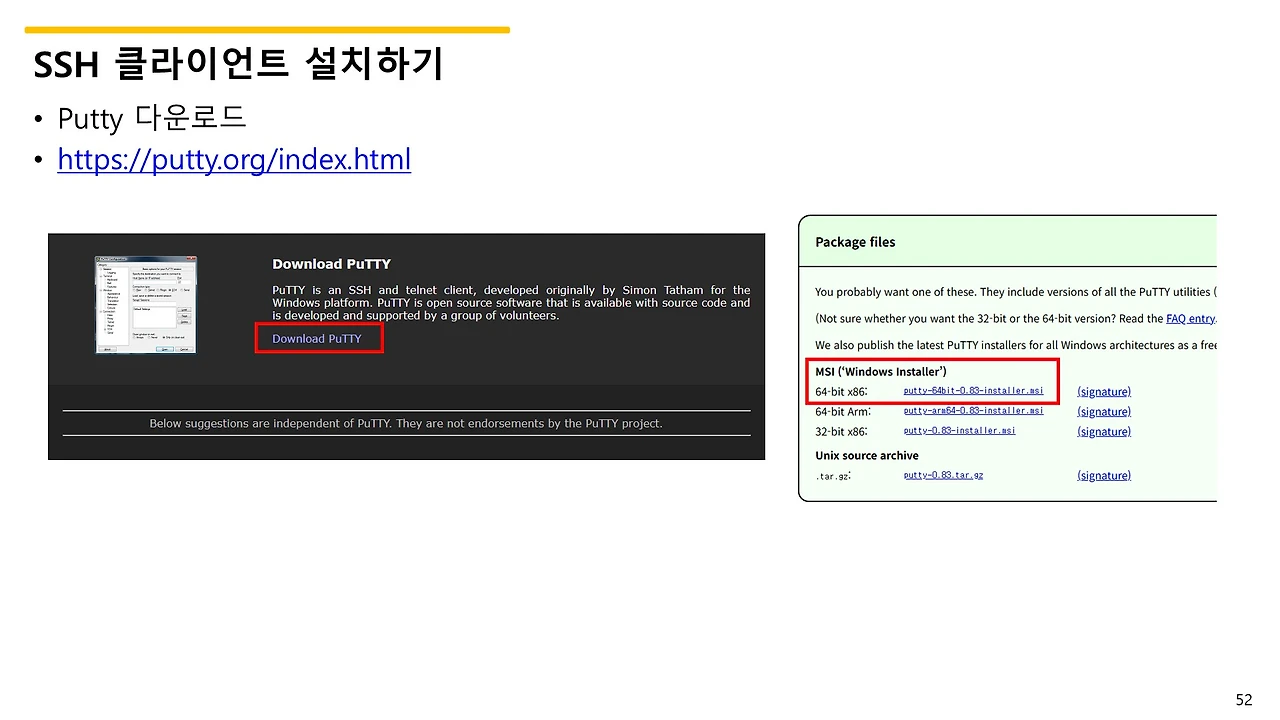Click the PuTTY icon in the dialog title bar

pos(98,258)
